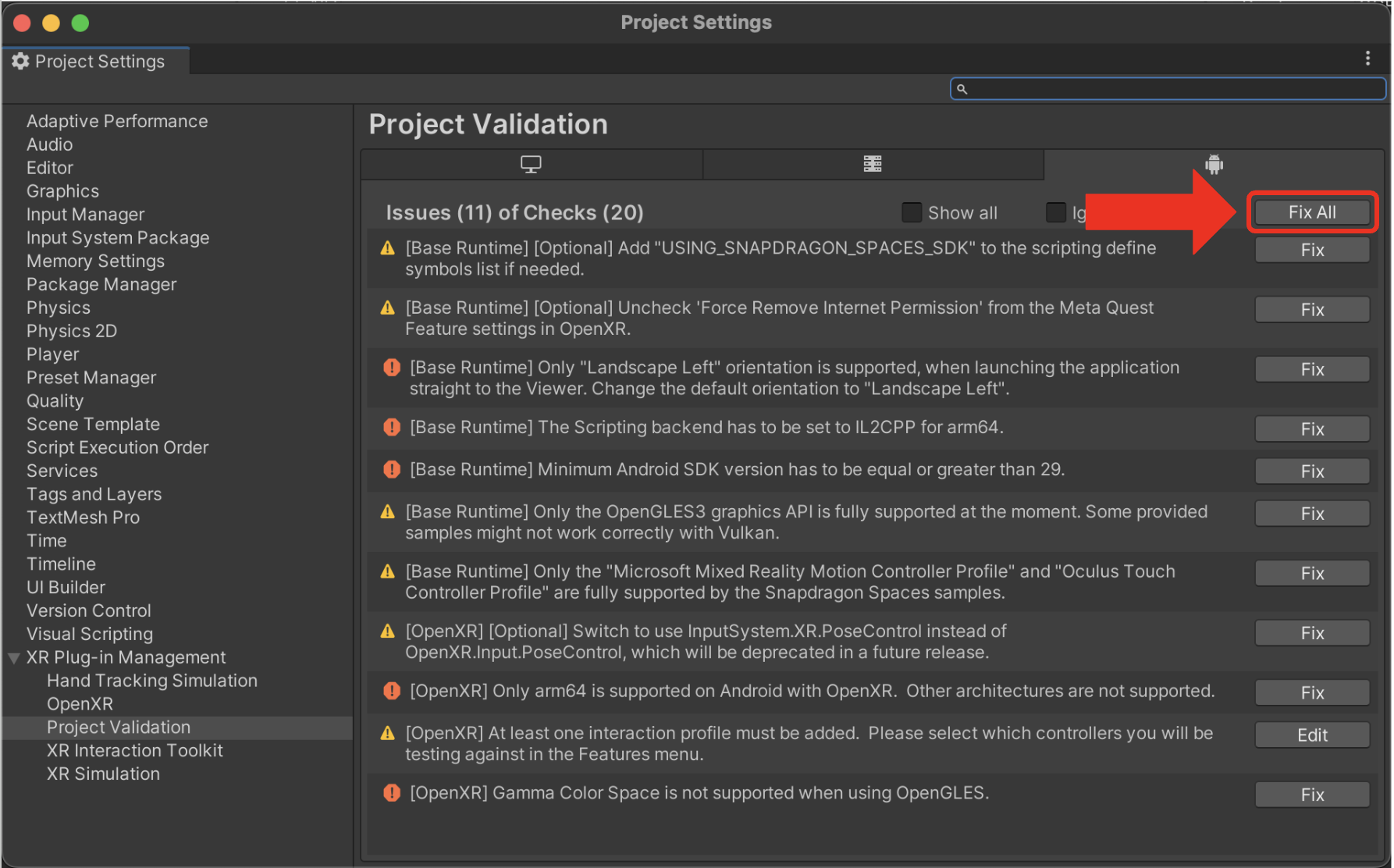Fix the USING_SNAPDRAGON_SPACES_SDK define symbol issue
The height and width of the screenshot is (868, 1394).
tap(1312, 250)
